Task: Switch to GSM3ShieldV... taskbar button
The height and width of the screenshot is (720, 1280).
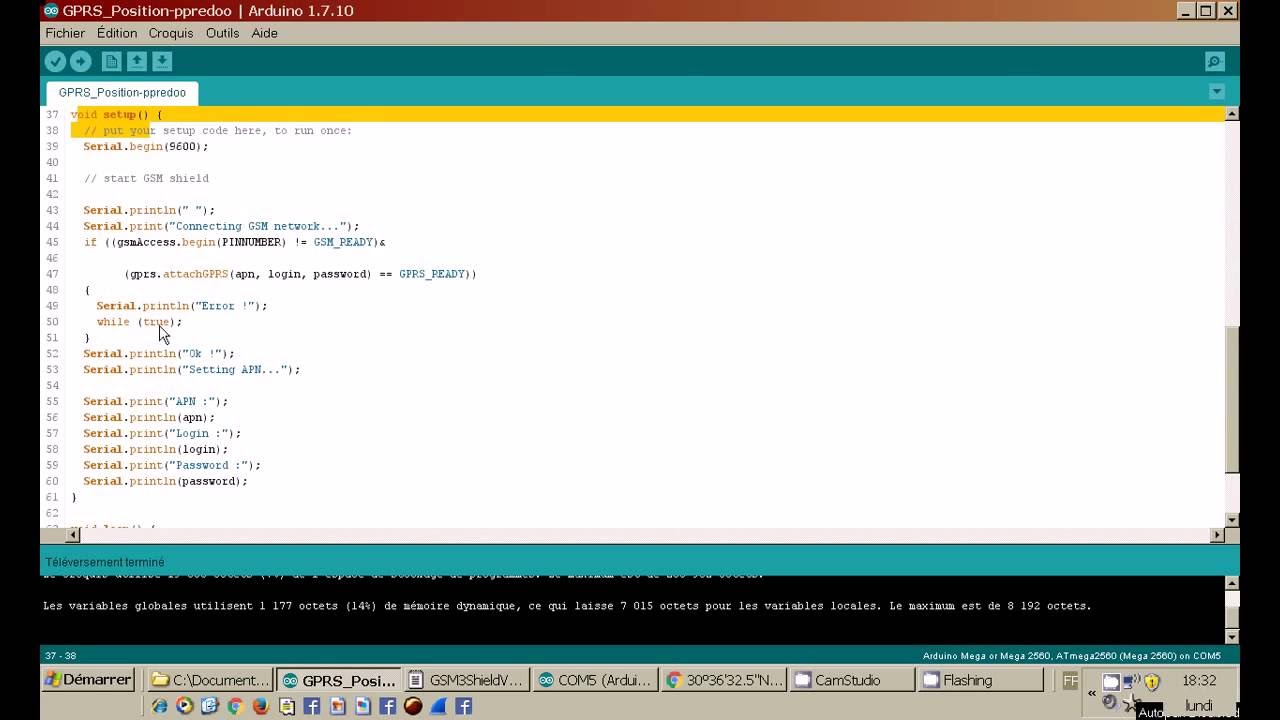Action: (x=466, y=680)
